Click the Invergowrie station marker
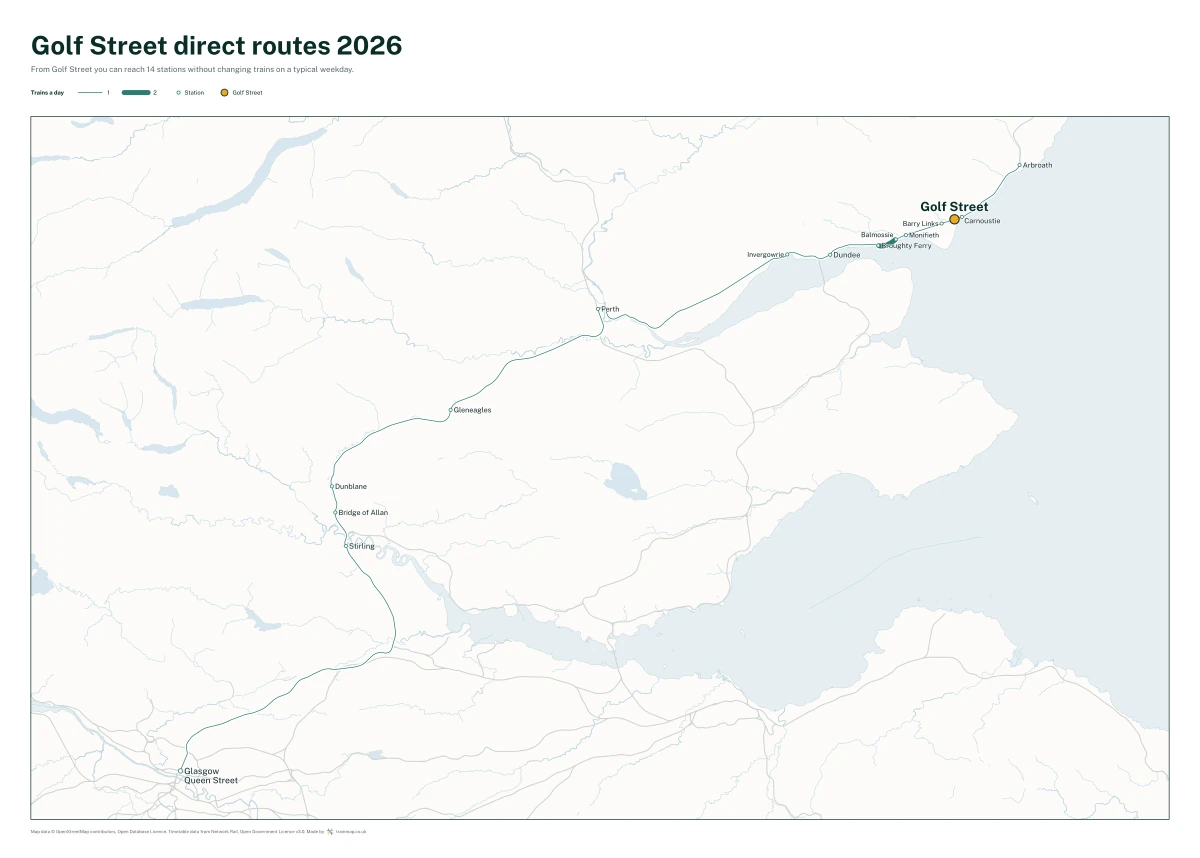 pyautogui.click(x=787, y=254)
